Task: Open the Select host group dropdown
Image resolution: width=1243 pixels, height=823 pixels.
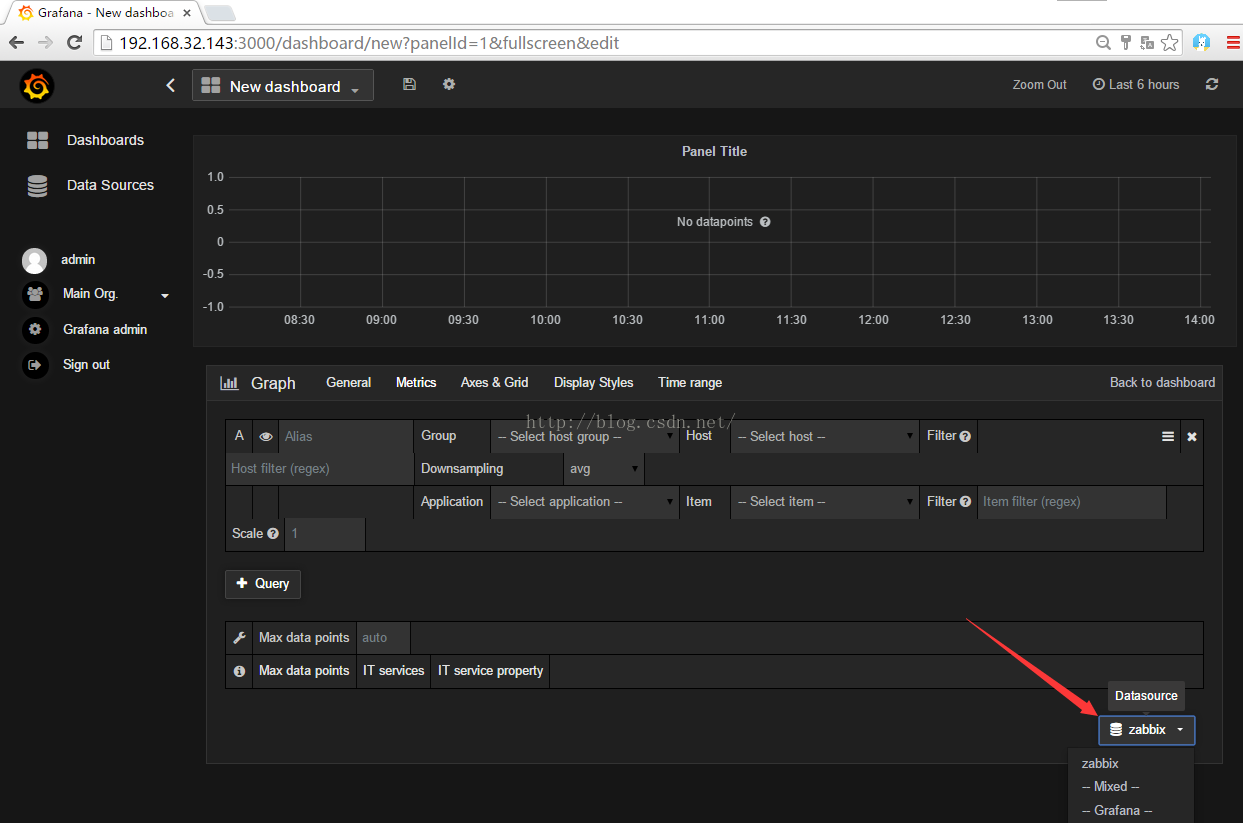Action: (x=585, y=437)
